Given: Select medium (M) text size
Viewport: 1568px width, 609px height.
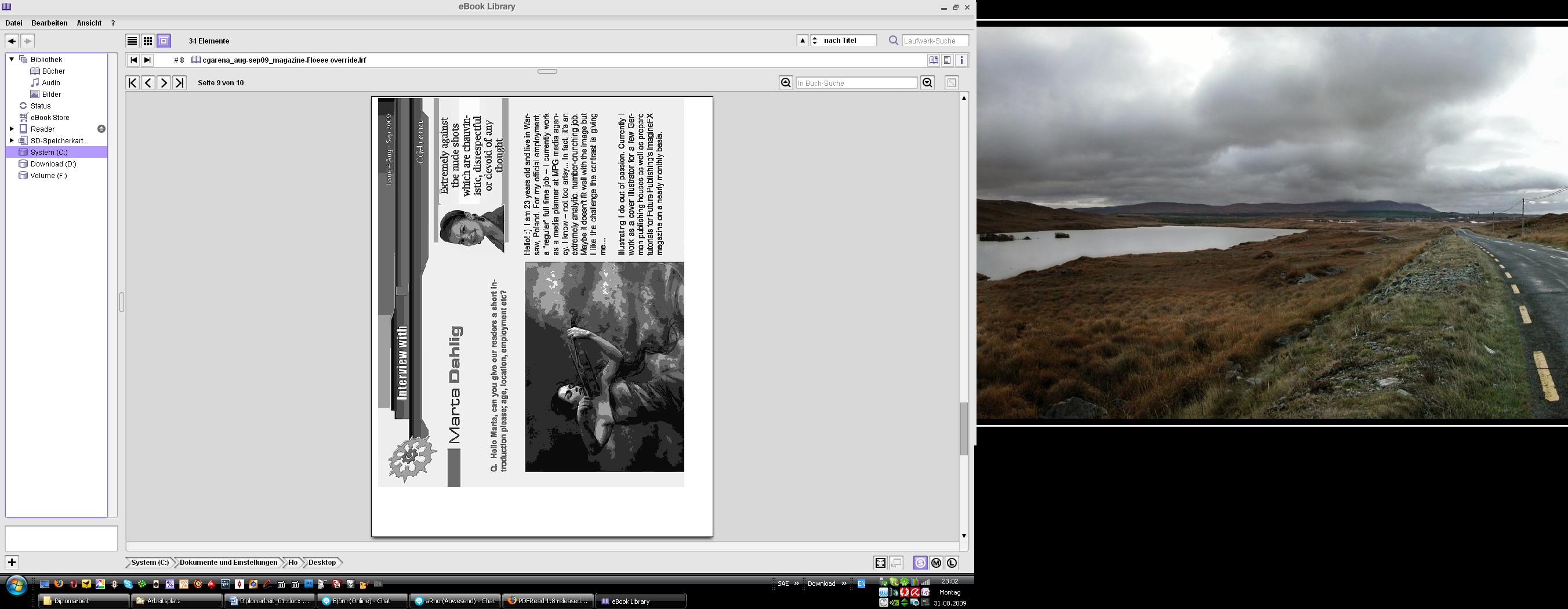Looking at the screenshot, I should point(936,563).
